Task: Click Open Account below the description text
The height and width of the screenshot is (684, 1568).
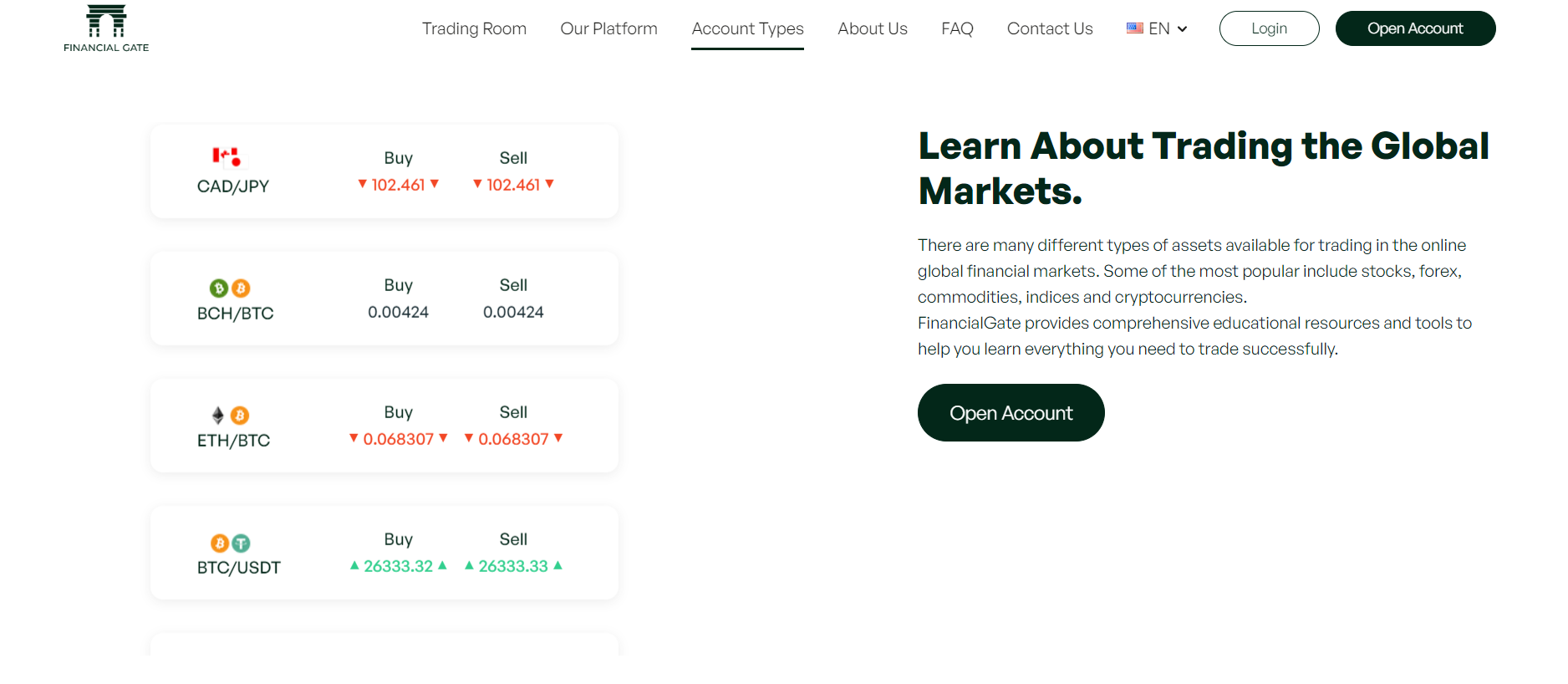Action: [x=1011, y=413]
